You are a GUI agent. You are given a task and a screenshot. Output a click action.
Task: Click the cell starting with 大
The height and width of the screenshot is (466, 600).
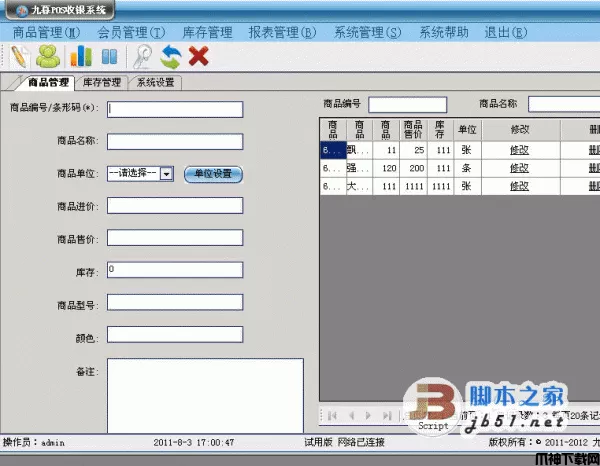coord(359,186)
